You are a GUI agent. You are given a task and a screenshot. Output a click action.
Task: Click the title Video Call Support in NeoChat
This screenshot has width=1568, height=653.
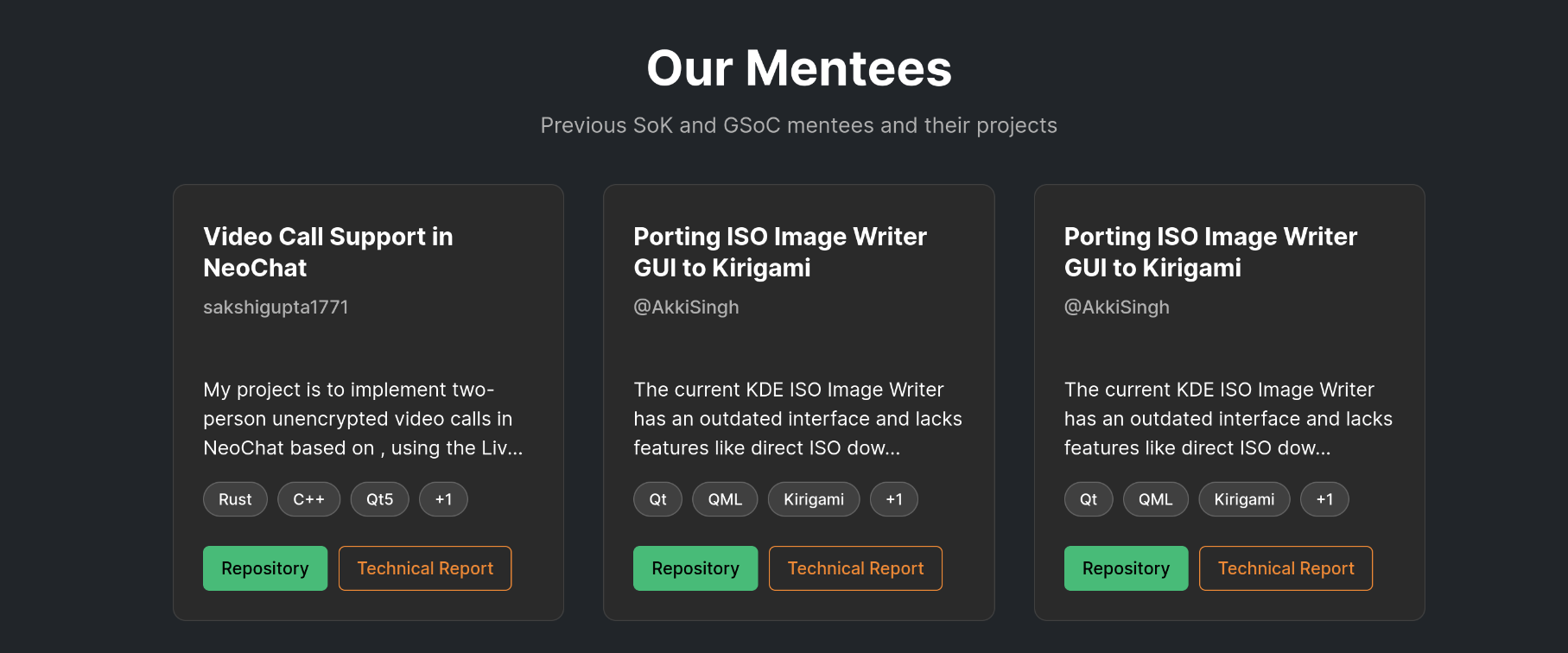pyautogui.click(x=327, y=251)
